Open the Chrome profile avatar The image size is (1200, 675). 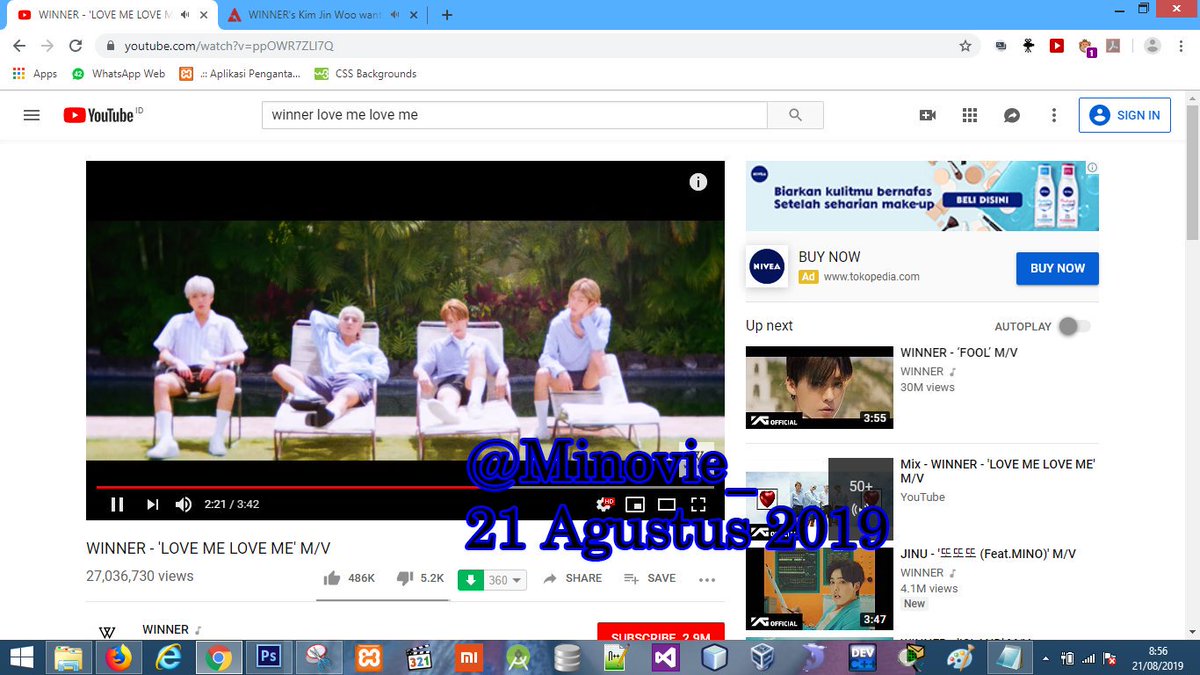click(1152, 46)
